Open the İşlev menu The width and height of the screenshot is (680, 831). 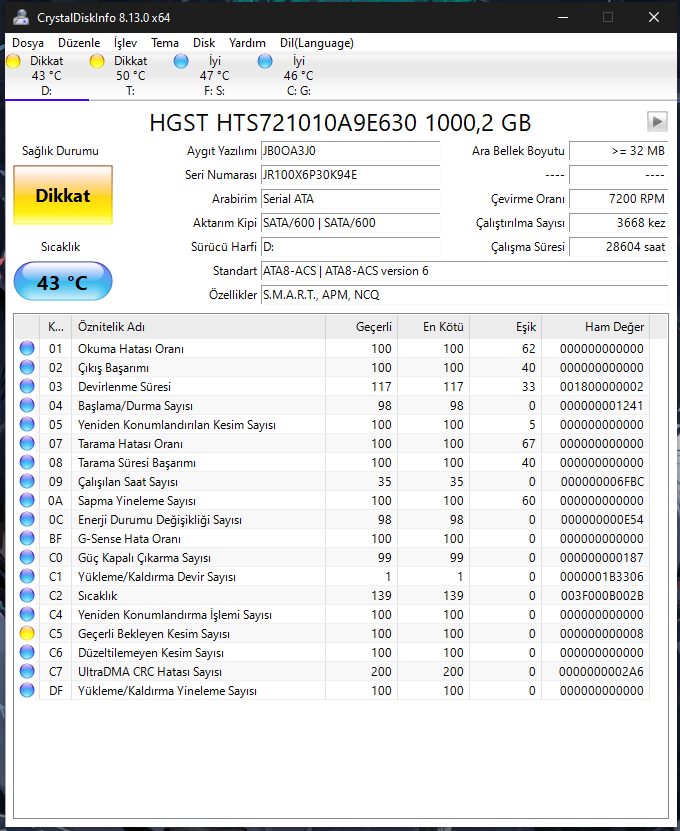(x=126, y=43)
